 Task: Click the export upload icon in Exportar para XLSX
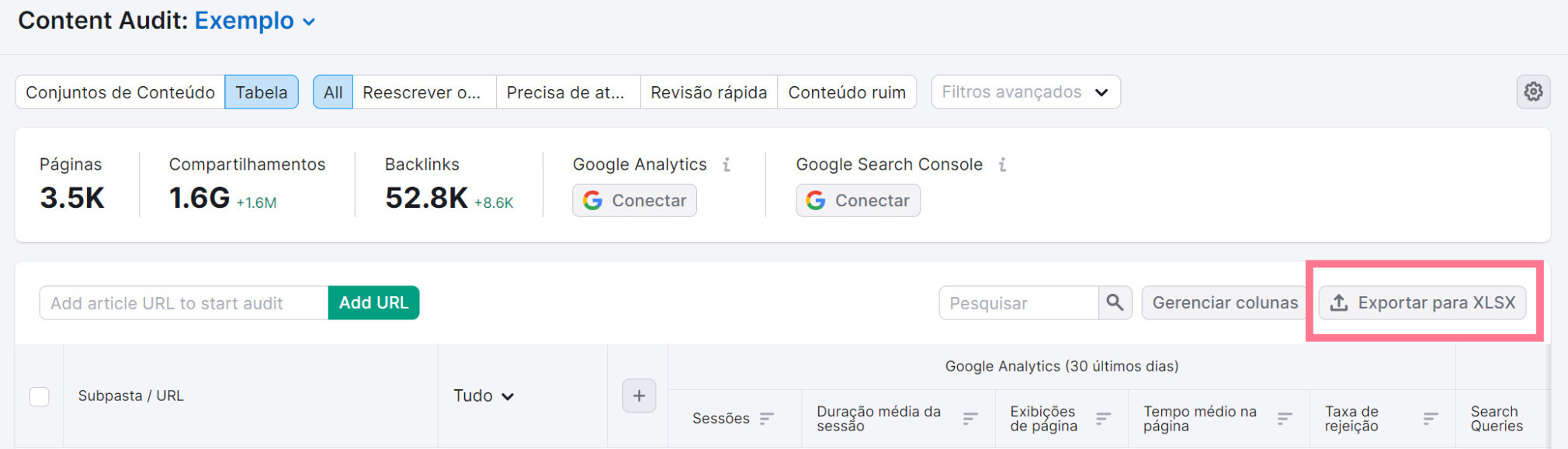1338,302
